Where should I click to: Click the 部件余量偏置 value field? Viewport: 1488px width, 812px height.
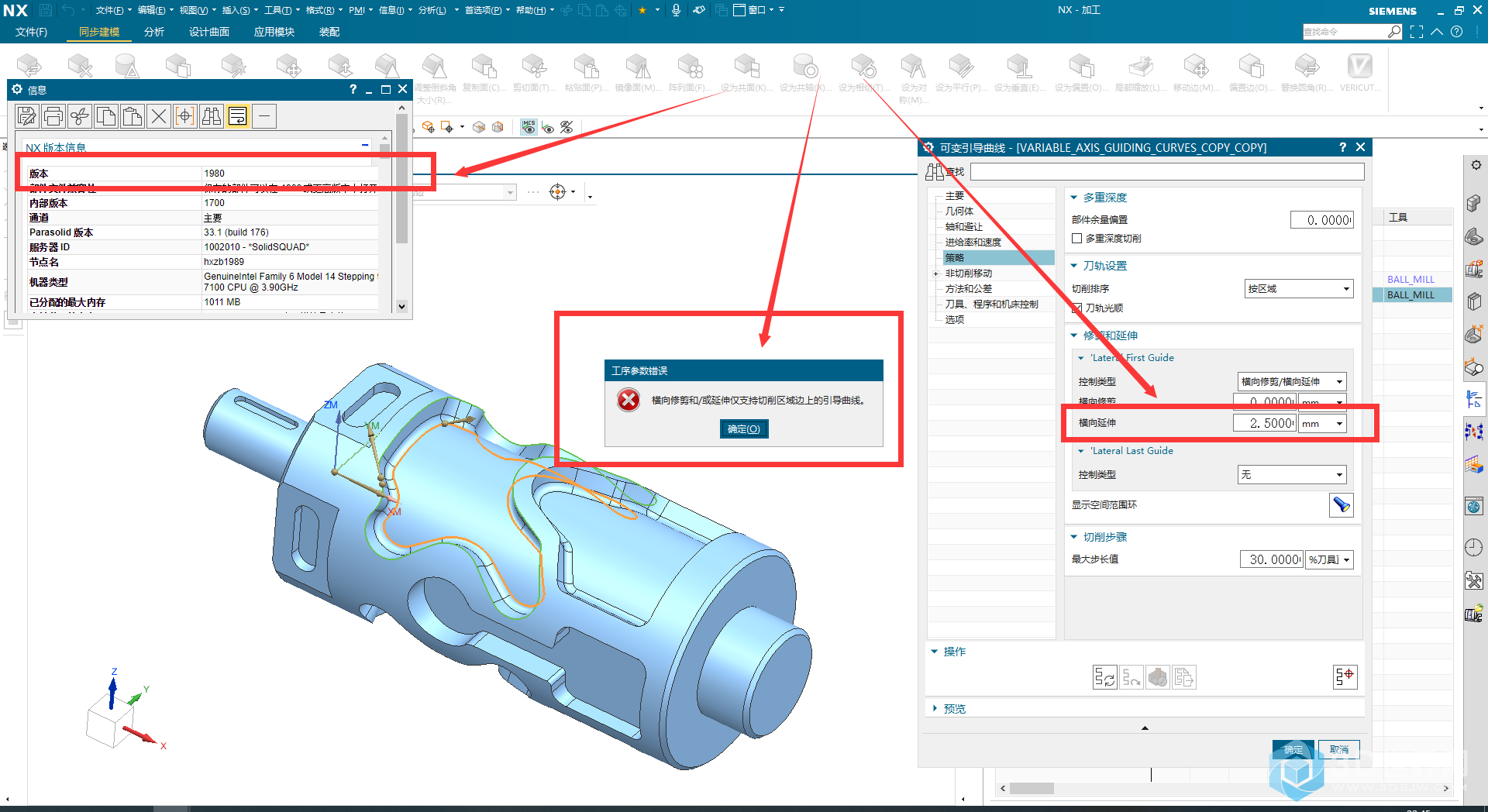click(1322, 220)
